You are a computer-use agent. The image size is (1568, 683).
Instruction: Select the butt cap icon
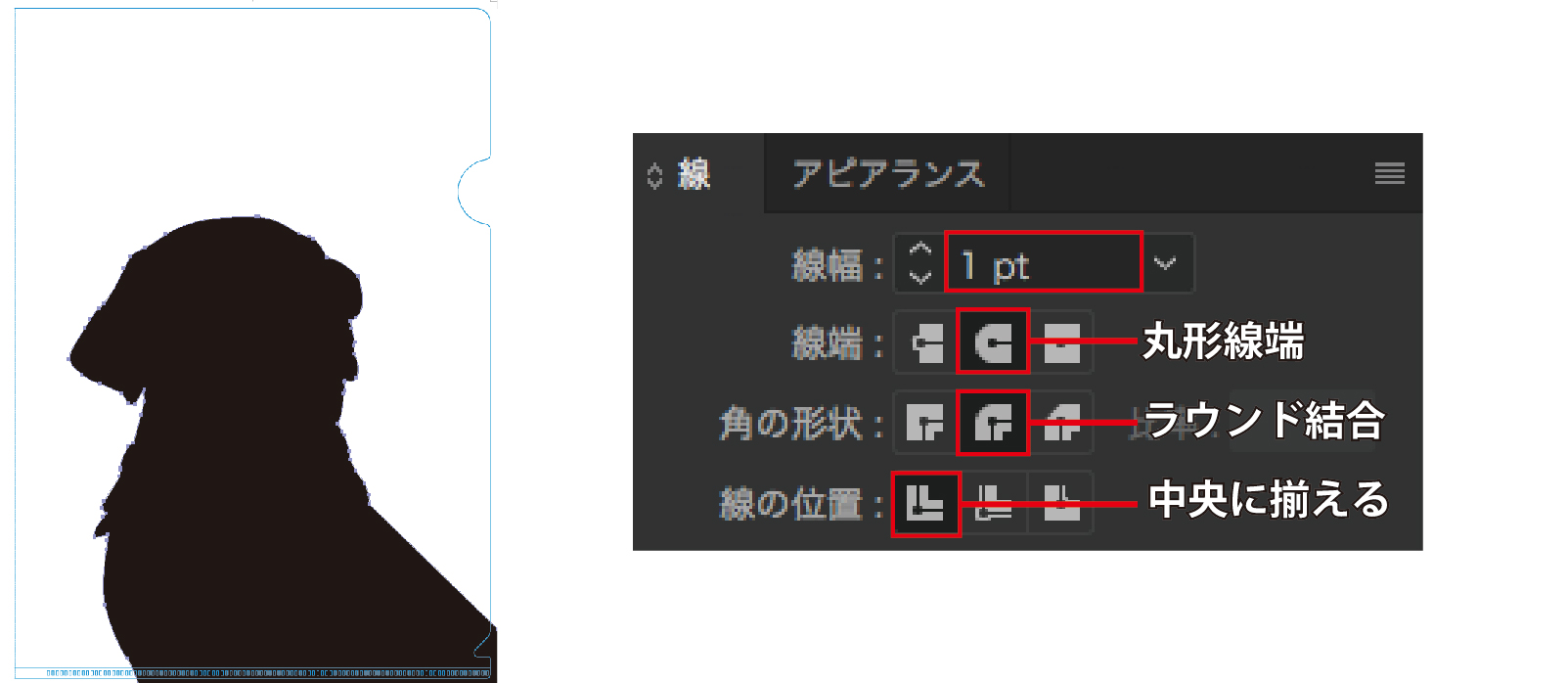(927, 342)
